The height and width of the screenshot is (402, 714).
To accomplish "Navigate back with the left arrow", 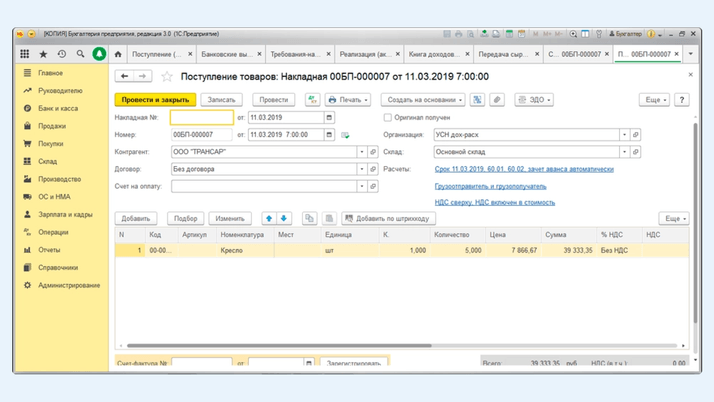I will (125, 76).
